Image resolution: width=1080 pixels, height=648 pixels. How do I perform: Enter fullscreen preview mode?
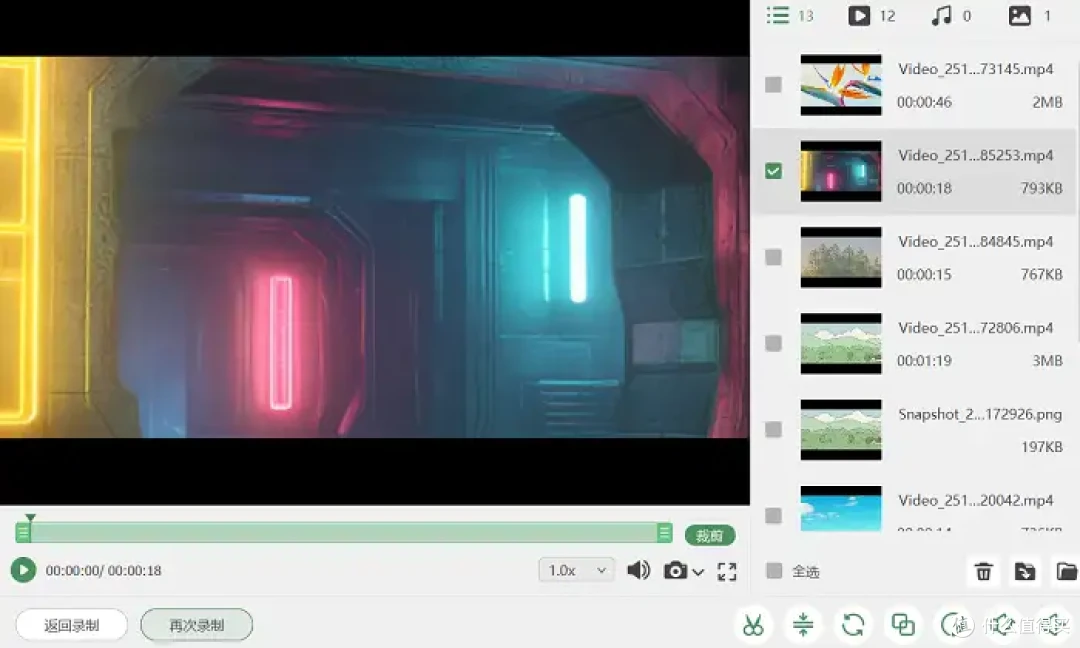[x=727, y=571]
